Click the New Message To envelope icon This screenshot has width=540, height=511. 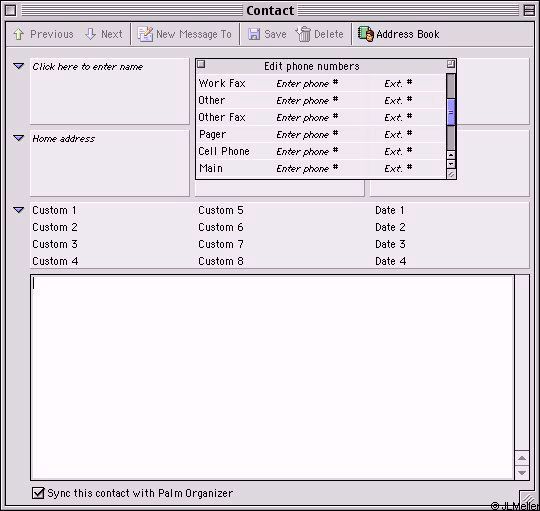[145, 34]
